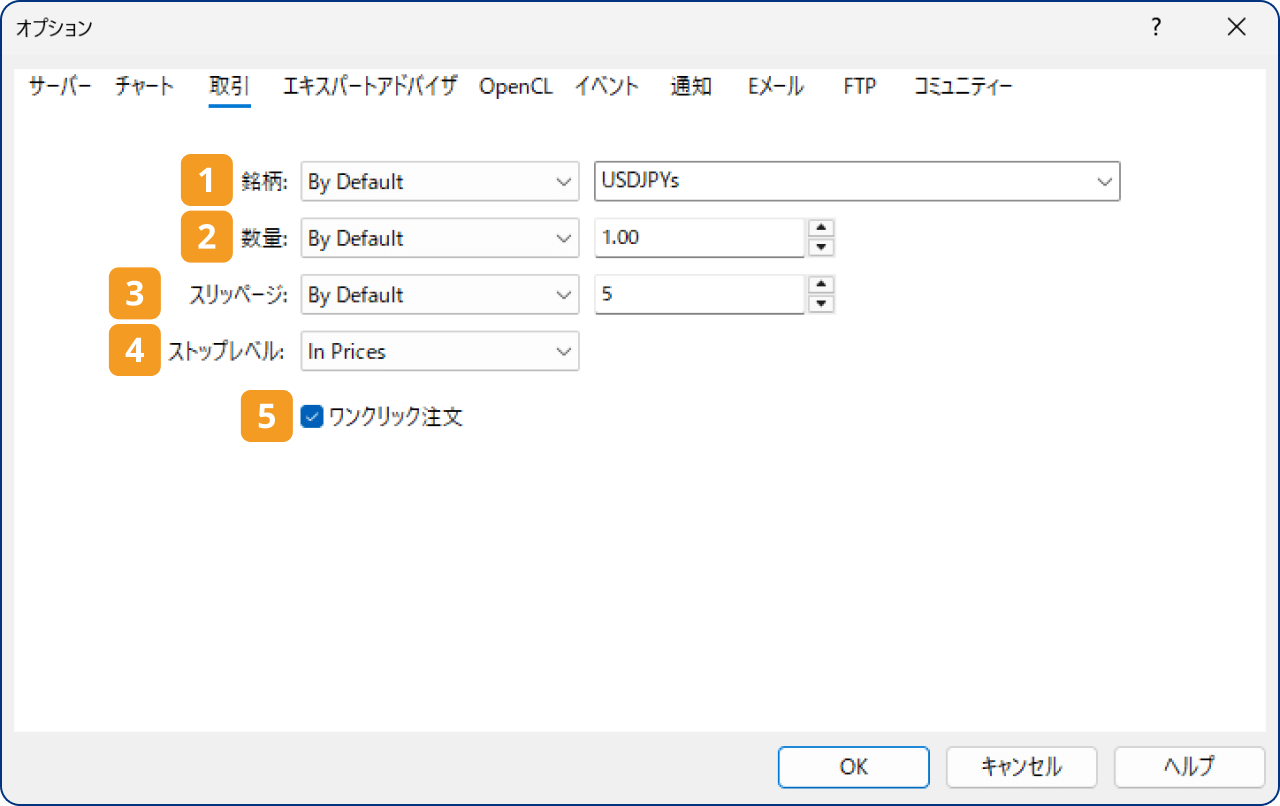Screen dimensions: 1280x806
Task: Open the FTP tab
Action: 858,86
